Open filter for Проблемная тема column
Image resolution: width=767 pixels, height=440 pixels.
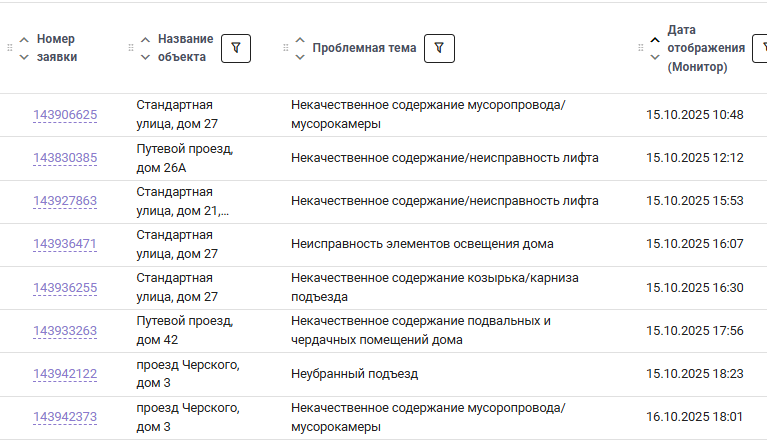click(x=439, y=48)
